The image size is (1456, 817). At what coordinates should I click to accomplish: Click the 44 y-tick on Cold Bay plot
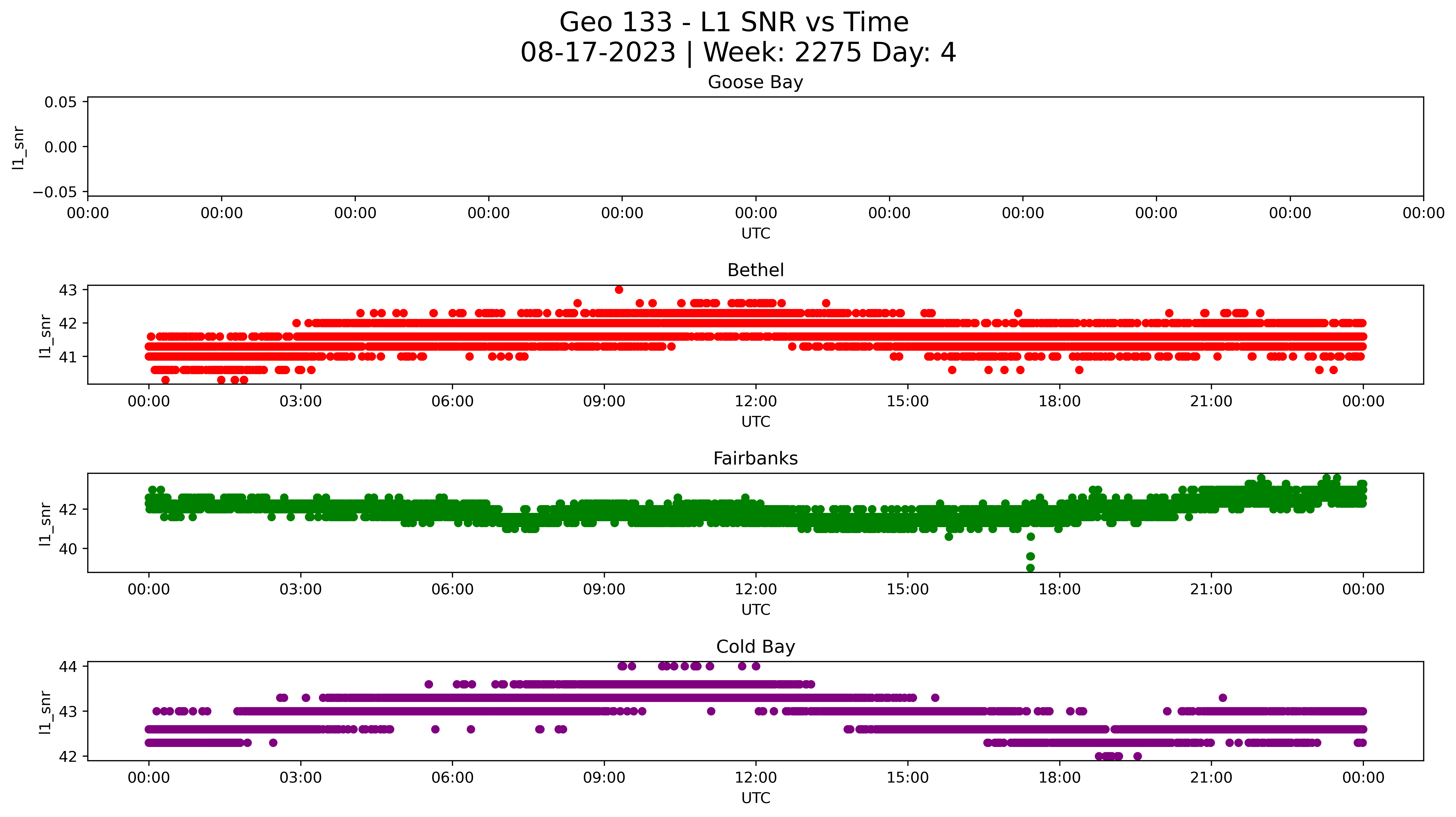[x=68, y=667]
